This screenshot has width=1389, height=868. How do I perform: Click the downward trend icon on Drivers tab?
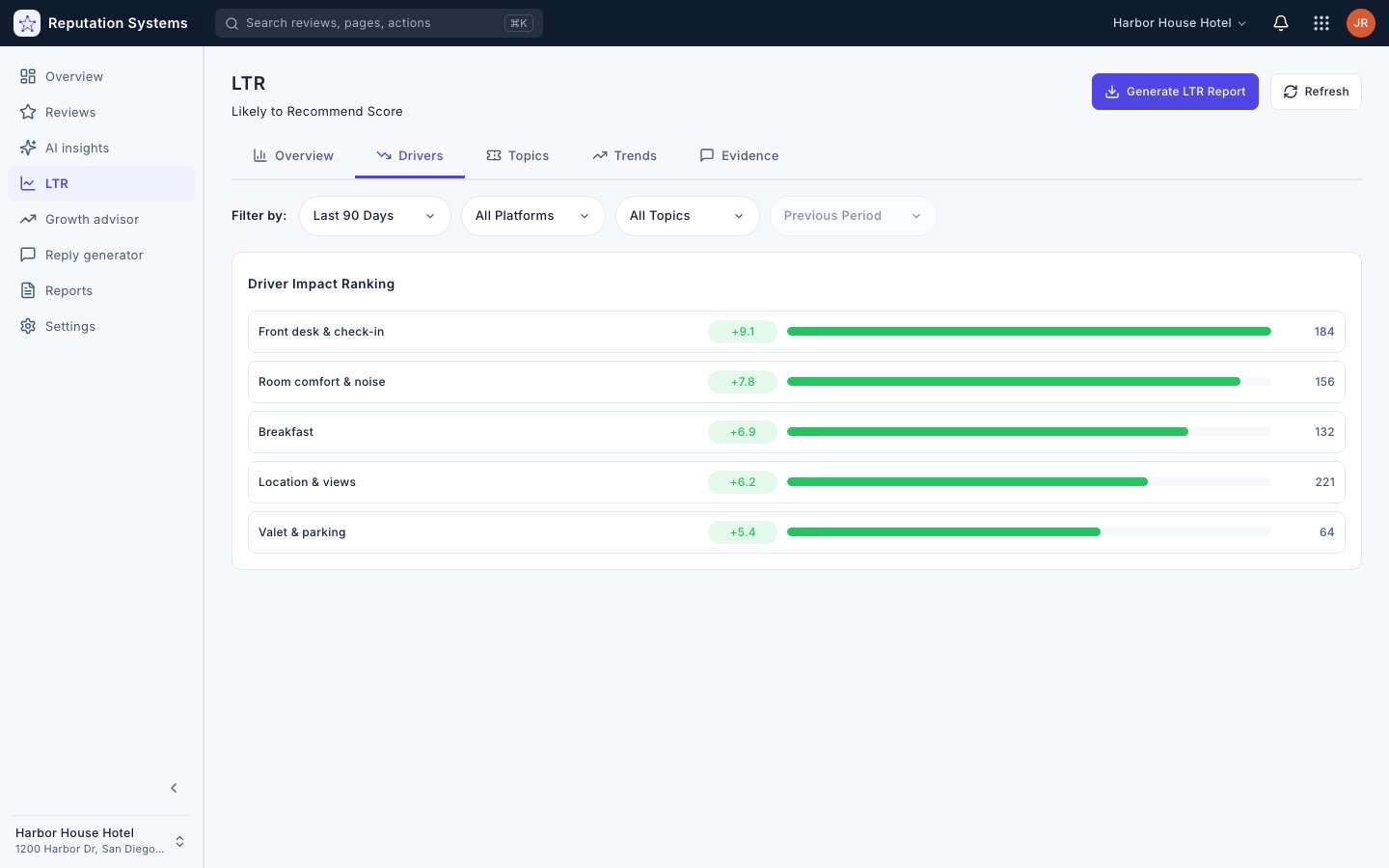pyautogui.click(x=384, y=155)
